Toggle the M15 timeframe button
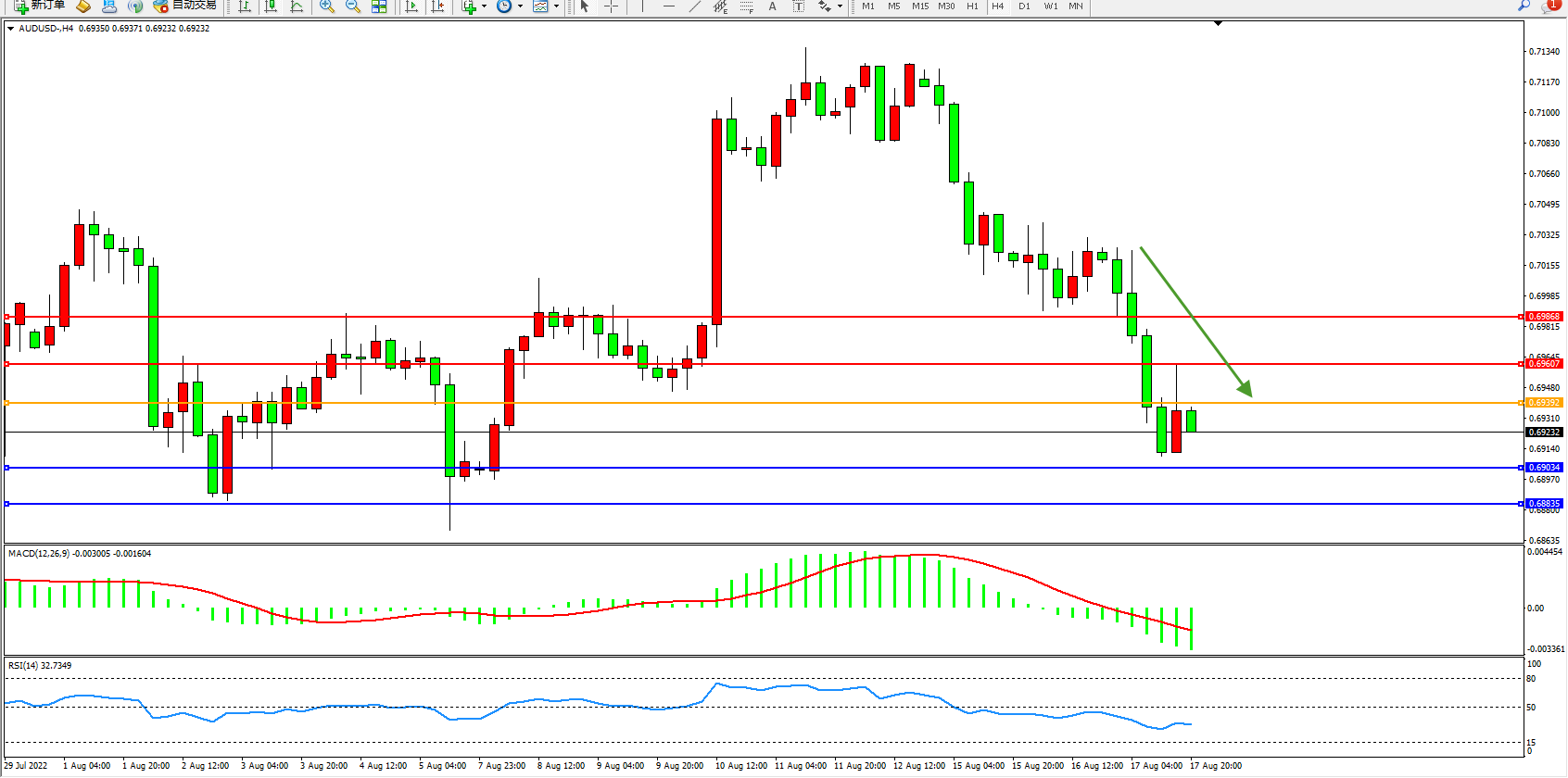The height and width of the screenshot is (778, 1568). [919, 6]
